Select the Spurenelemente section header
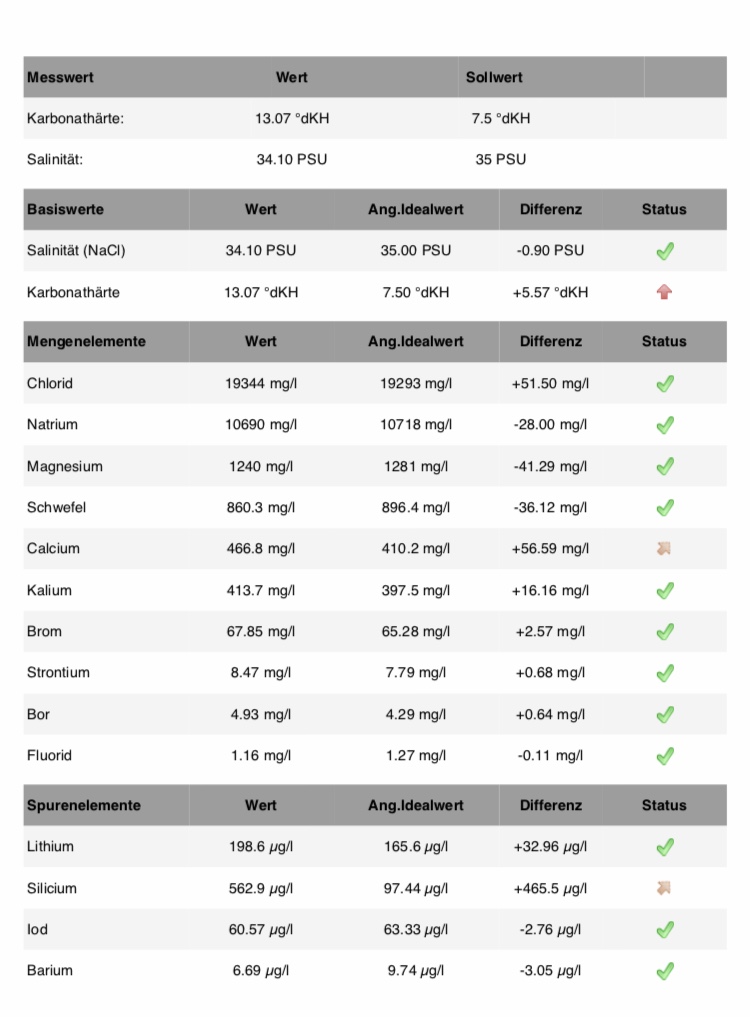 click(84, 805)
